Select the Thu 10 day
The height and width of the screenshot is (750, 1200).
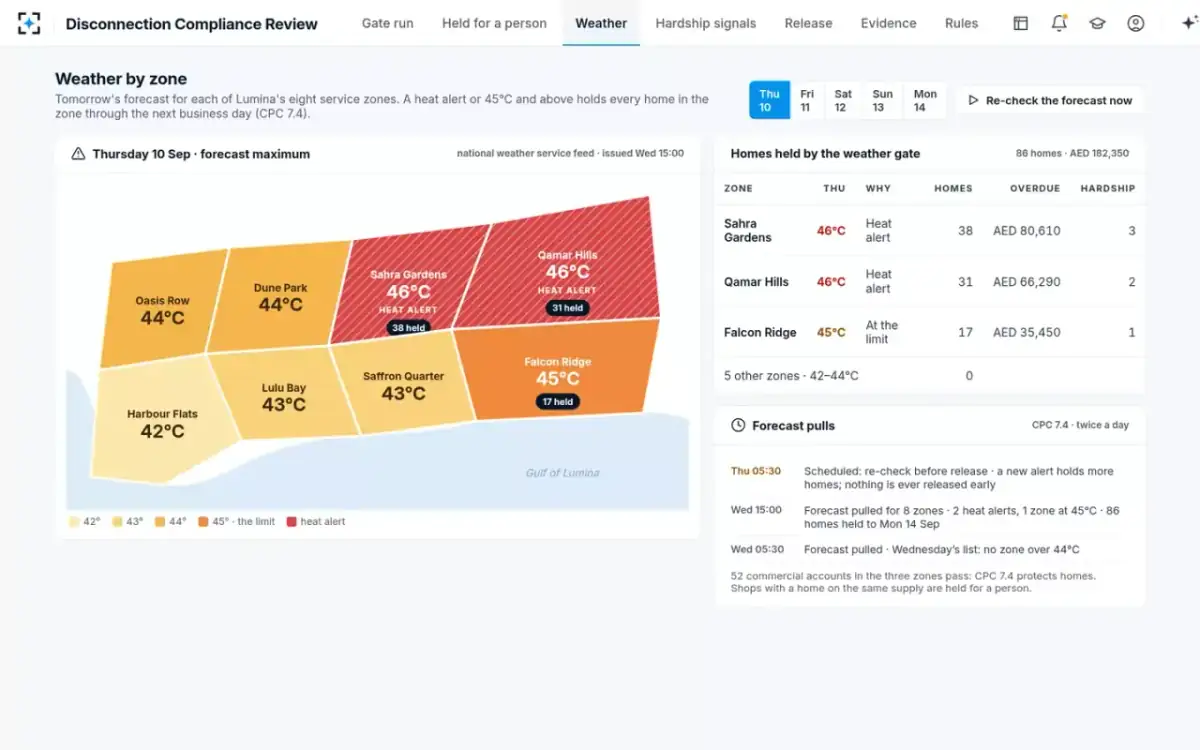tap(769, 100)
